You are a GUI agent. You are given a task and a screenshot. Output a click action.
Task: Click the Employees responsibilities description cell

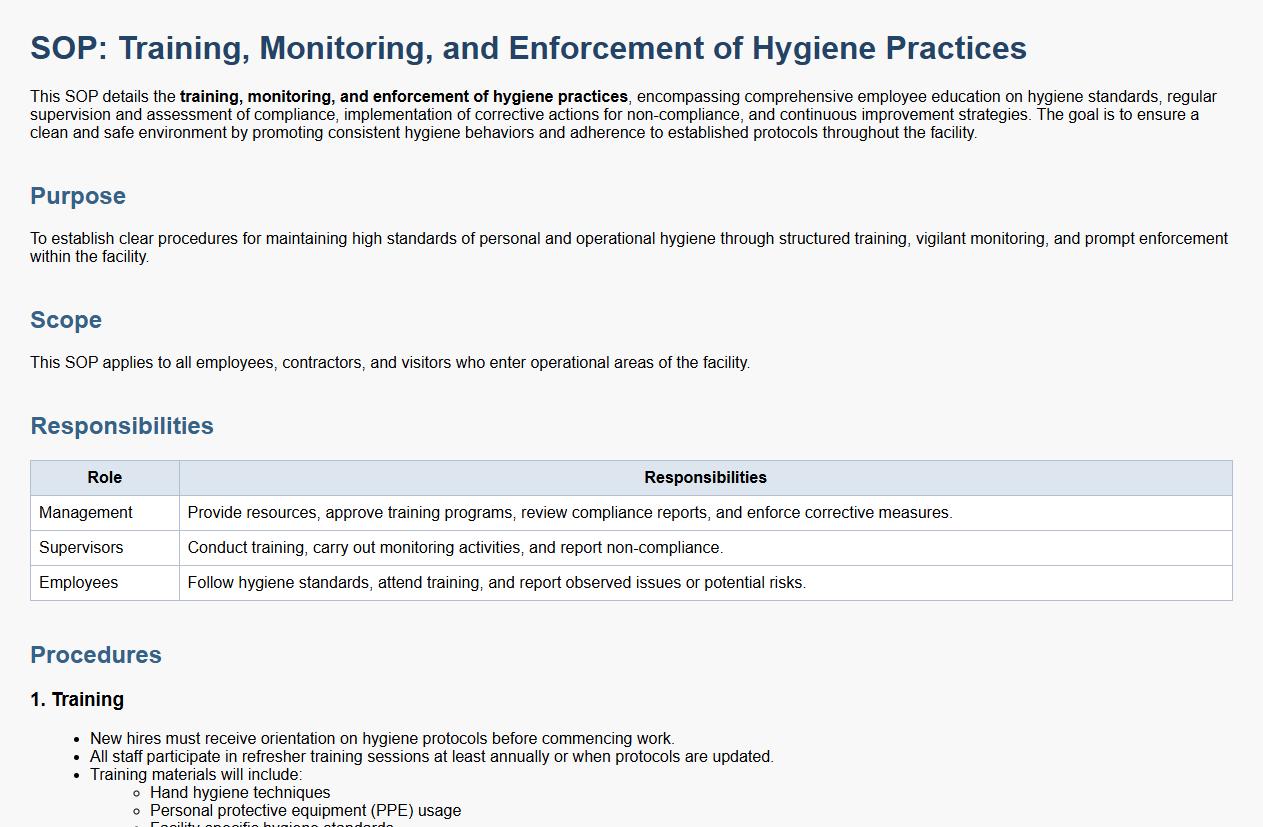coord(496,583)
